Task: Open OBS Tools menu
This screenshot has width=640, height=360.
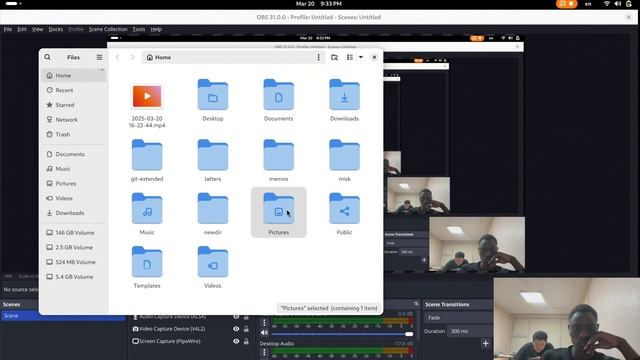Action: (139, 29)
